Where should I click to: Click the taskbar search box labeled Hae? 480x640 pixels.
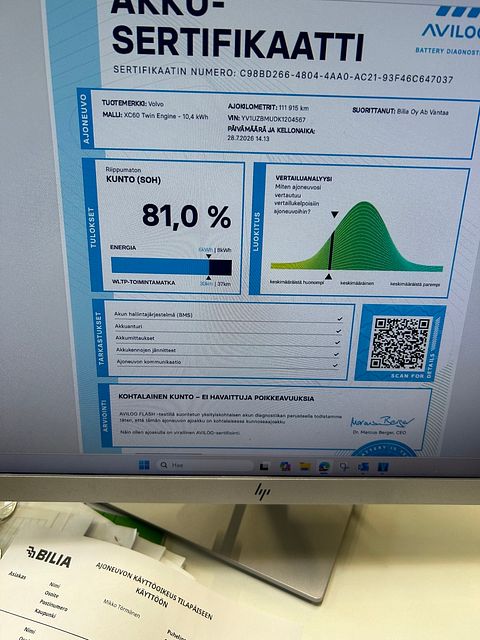205,465
